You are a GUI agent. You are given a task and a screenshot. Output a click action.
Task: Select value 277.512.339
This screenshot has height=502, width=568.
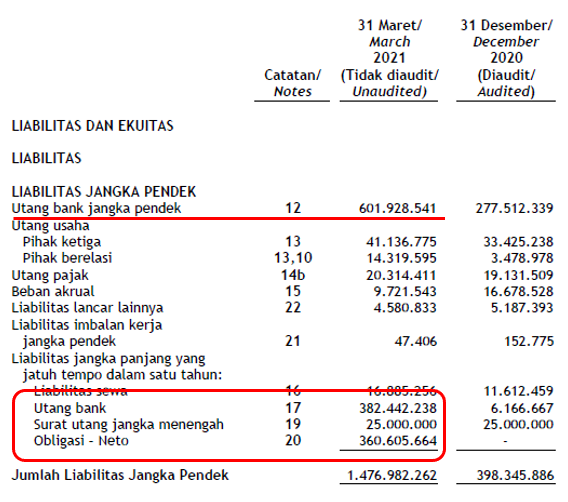click(x=514, y=208)
